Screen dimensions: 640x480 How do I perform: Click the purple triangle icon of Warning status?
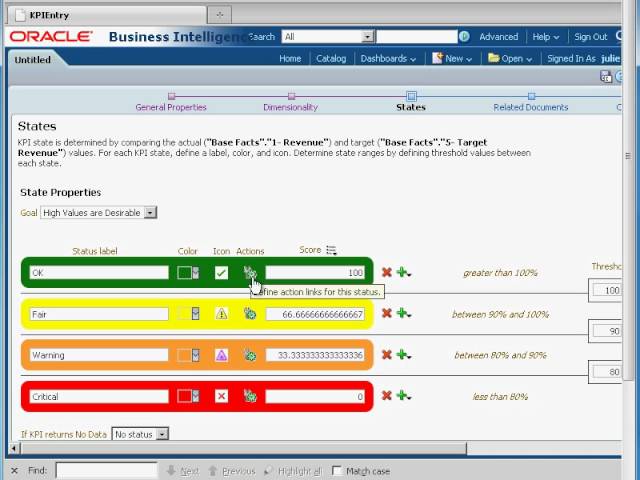[221, 355]
